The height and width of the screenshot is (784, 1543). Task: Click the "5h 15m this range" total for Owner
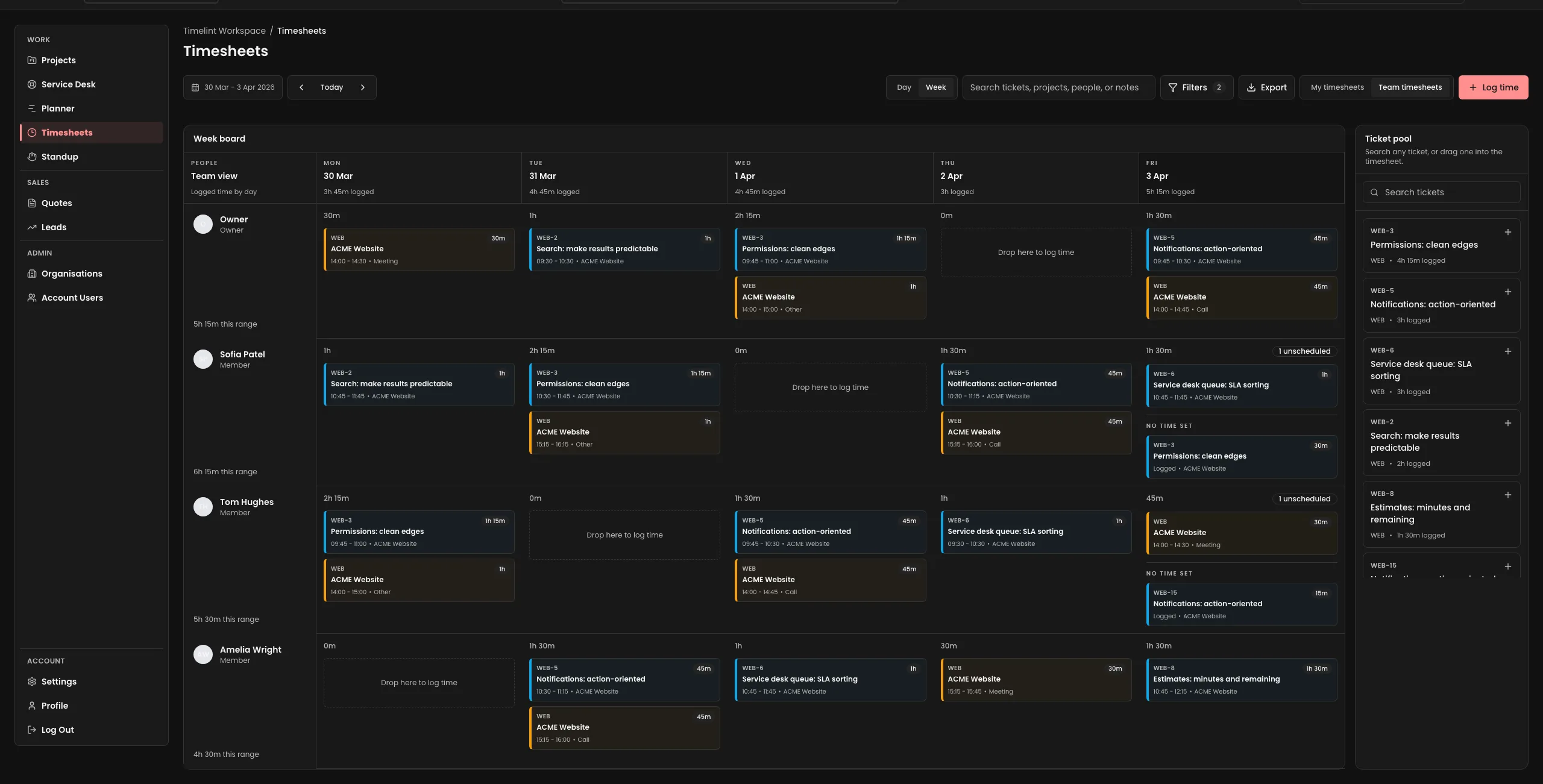click(x=225, y=324)
